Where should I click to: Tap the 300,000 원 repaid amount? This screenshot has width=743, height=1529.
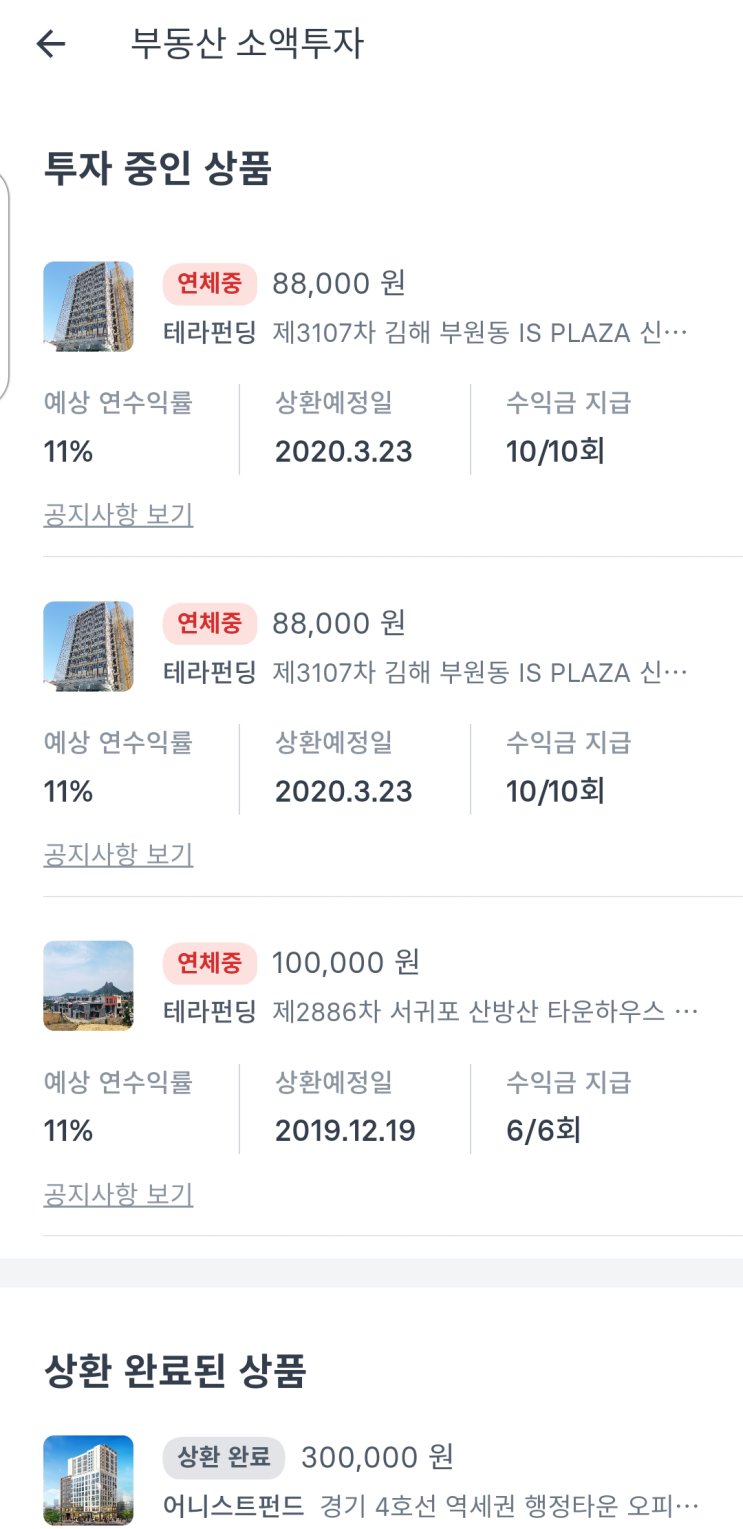tap(377, 1457)
